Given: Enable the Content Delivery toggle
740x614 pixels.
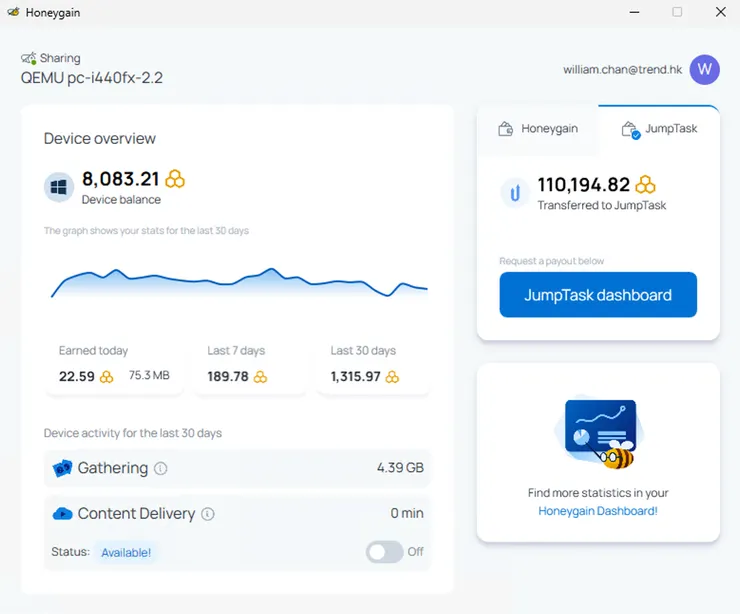Looking at the screenshot, I should click(x=384, y=552).
